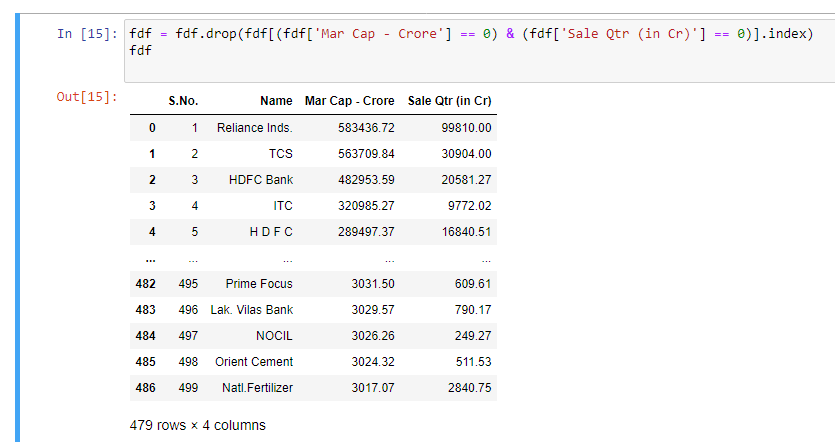This screenshot has width=835, height=442.
Task: Click the 482953.59 market cap value
Action: [366, 180]
